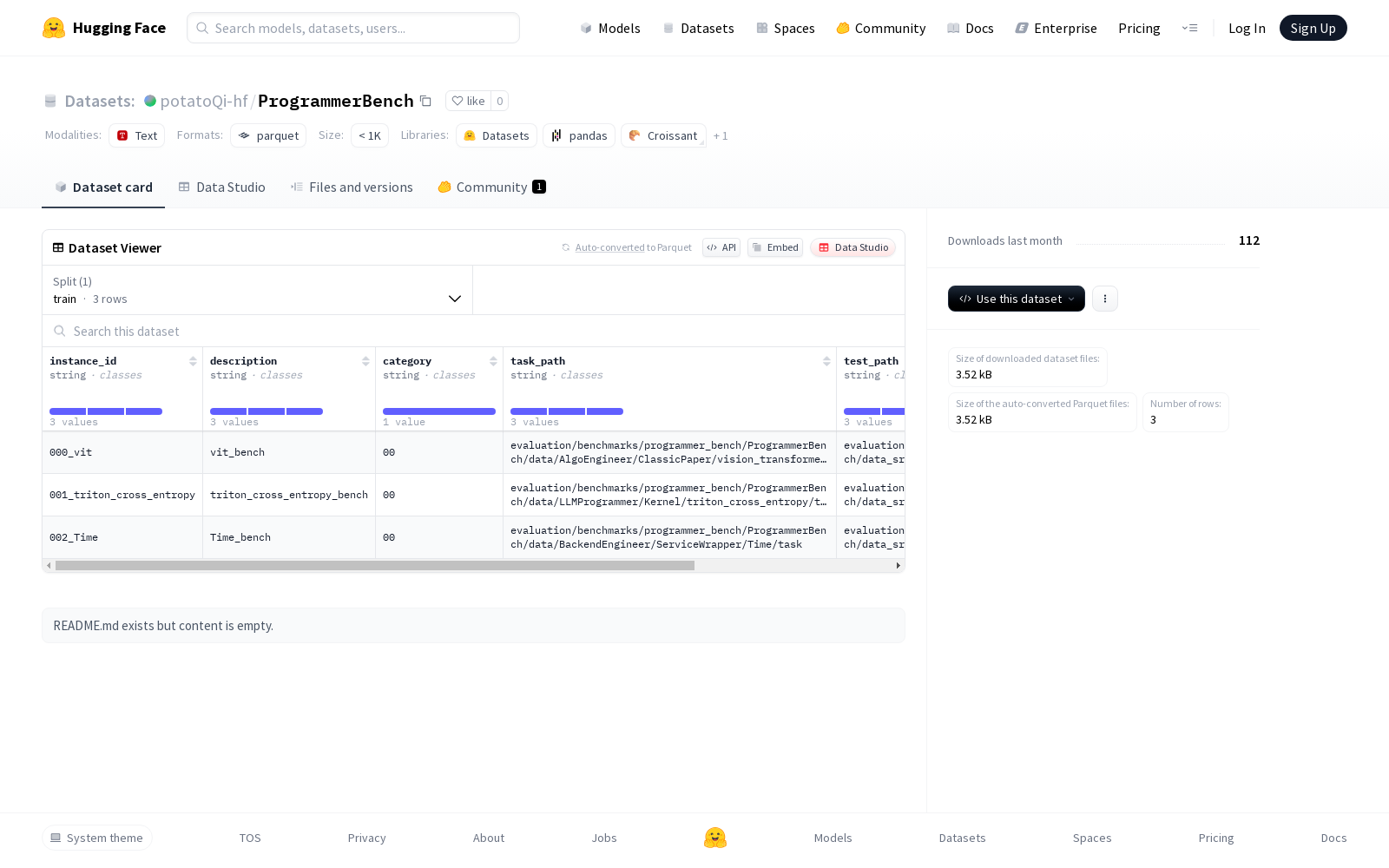Click the heart like button

pos(468,101)
